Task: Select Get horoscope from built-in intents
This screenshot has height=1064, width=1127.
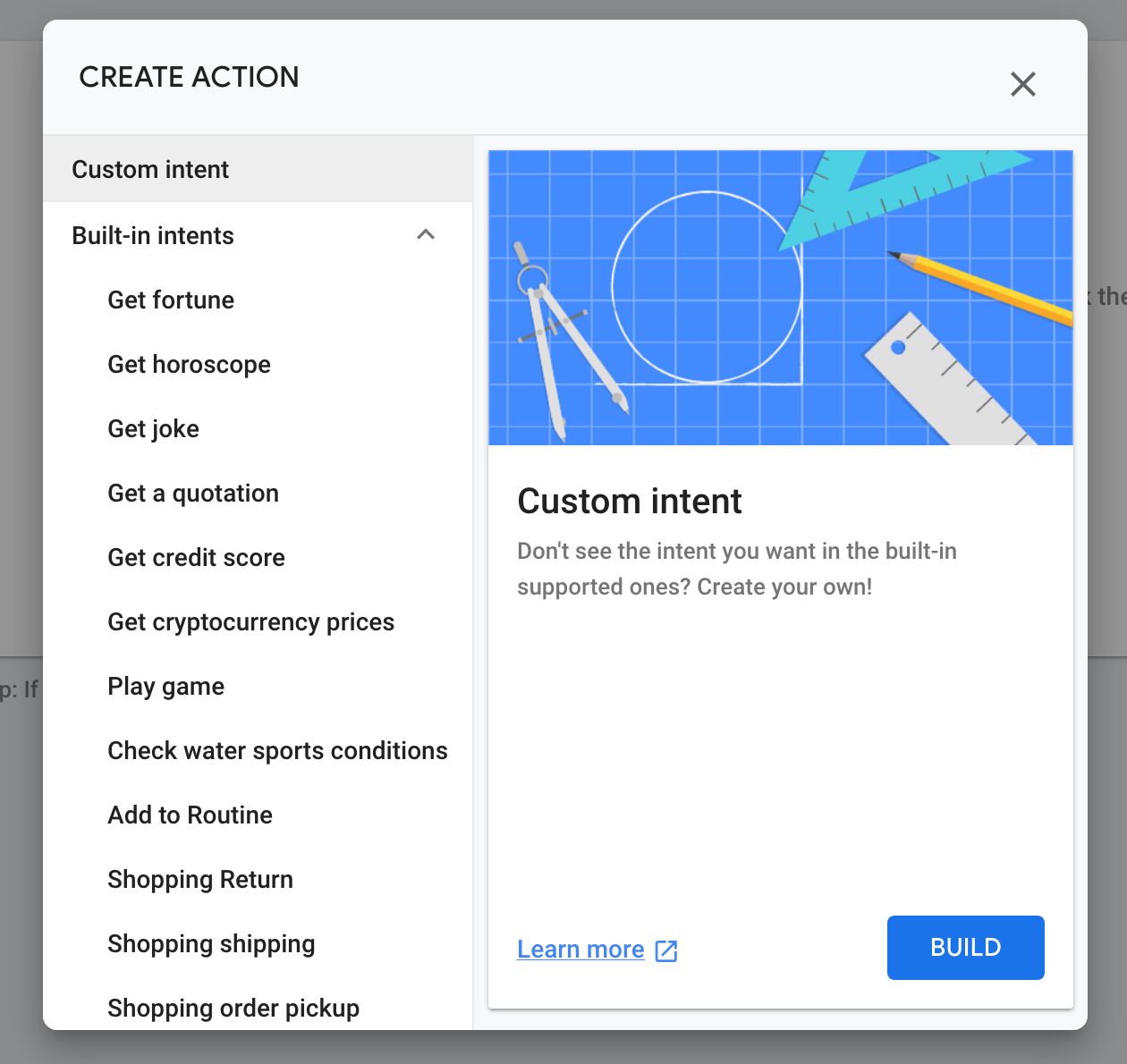Action: [258, 365]
